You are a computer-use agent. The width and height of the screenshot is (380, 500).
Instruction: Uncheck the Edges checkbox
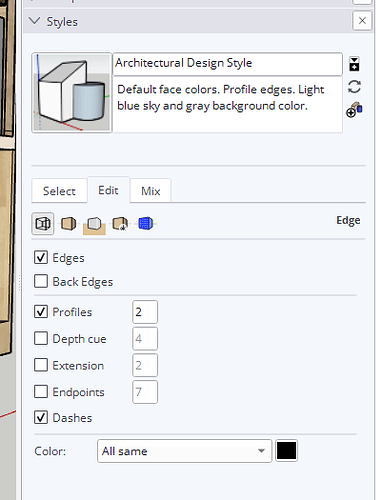[41, 258]
